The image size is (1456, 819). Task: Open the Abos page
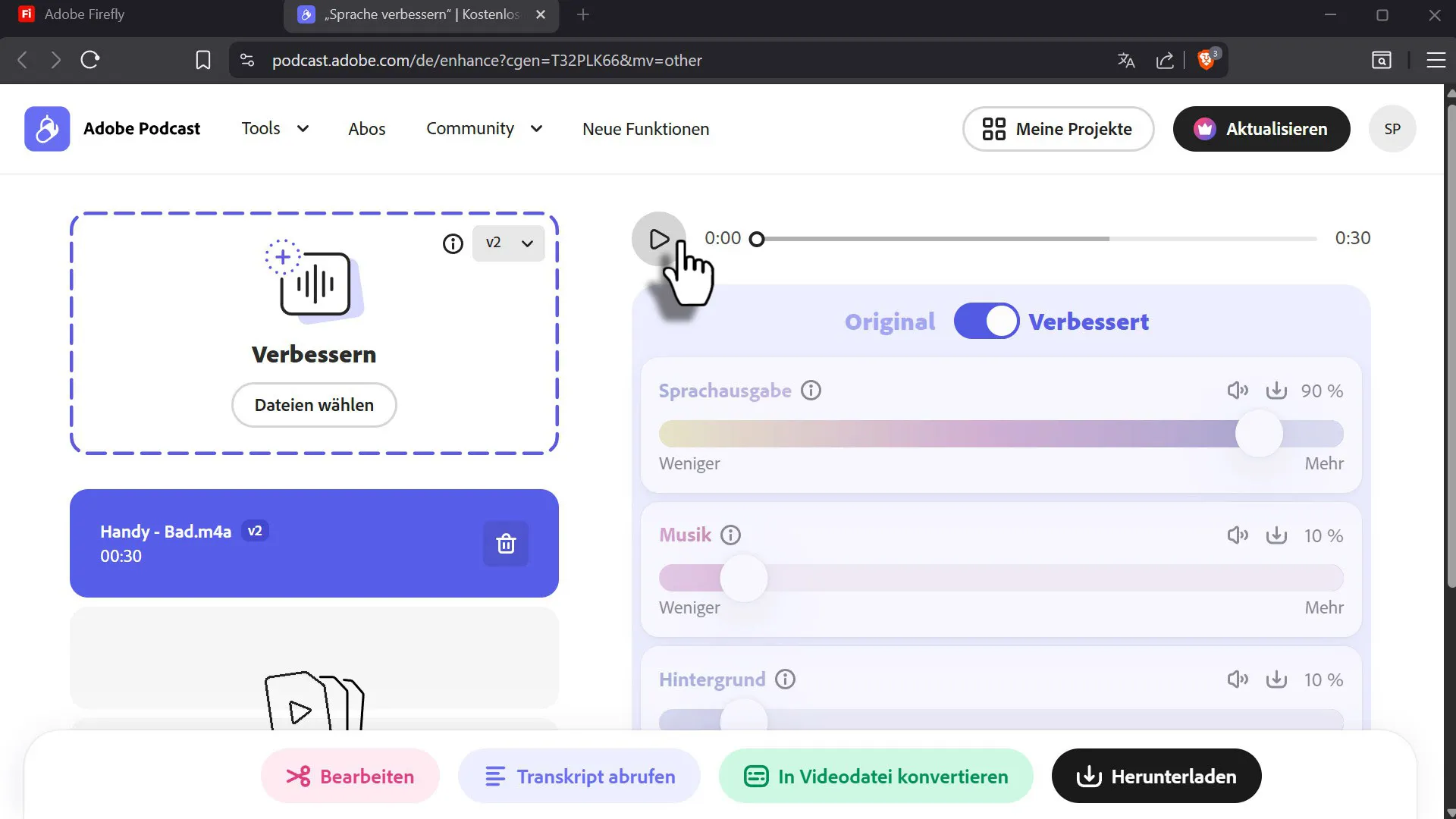[x=366, y=129]
